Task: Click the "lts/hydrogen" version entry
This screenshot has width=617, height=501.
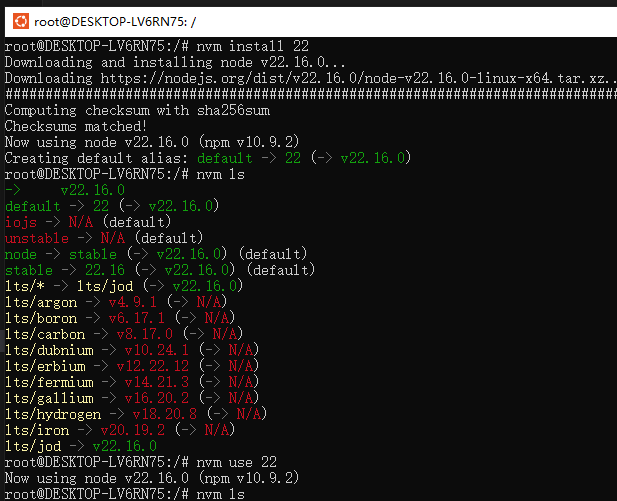Action: (53, 414)
